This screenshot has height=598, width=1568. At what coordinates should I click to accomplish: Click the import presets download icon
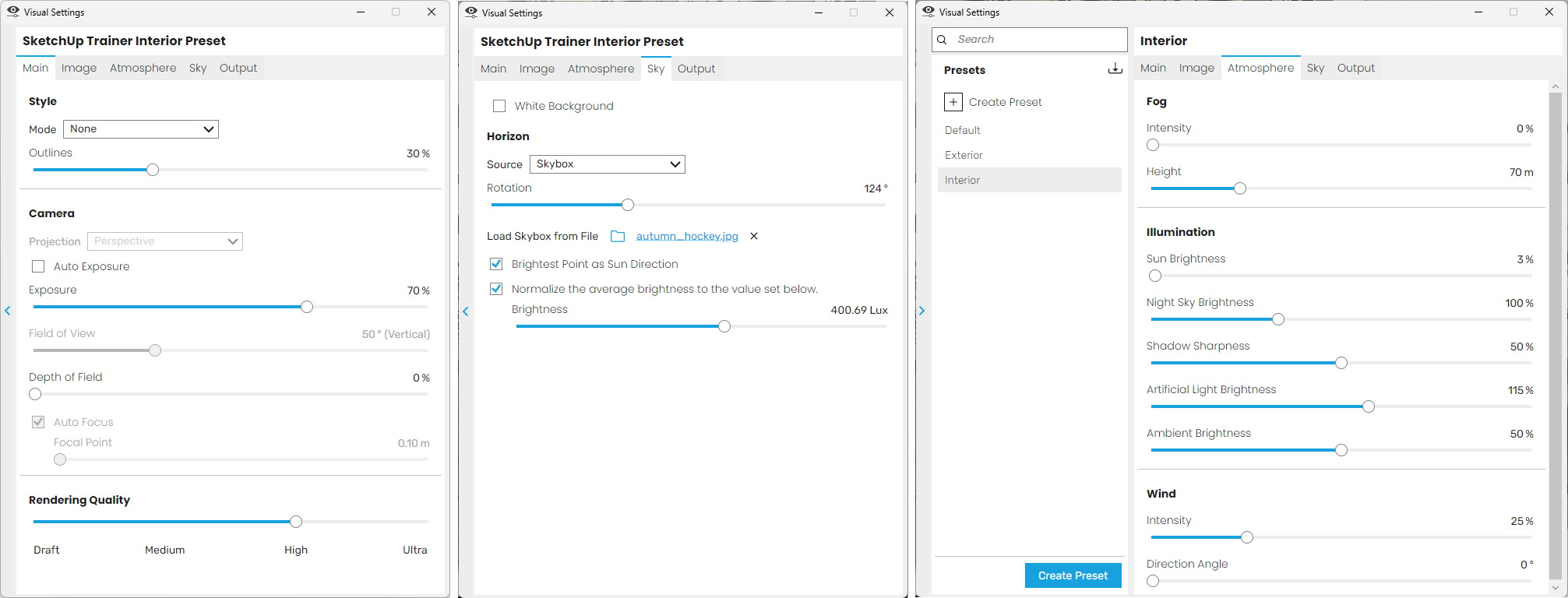pyautogui.click(x=1115, y=69)
